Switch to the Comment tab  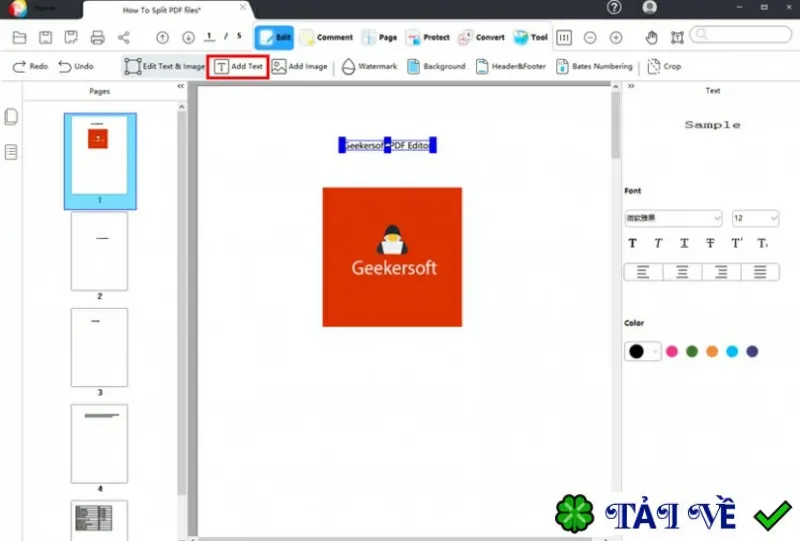327,37
